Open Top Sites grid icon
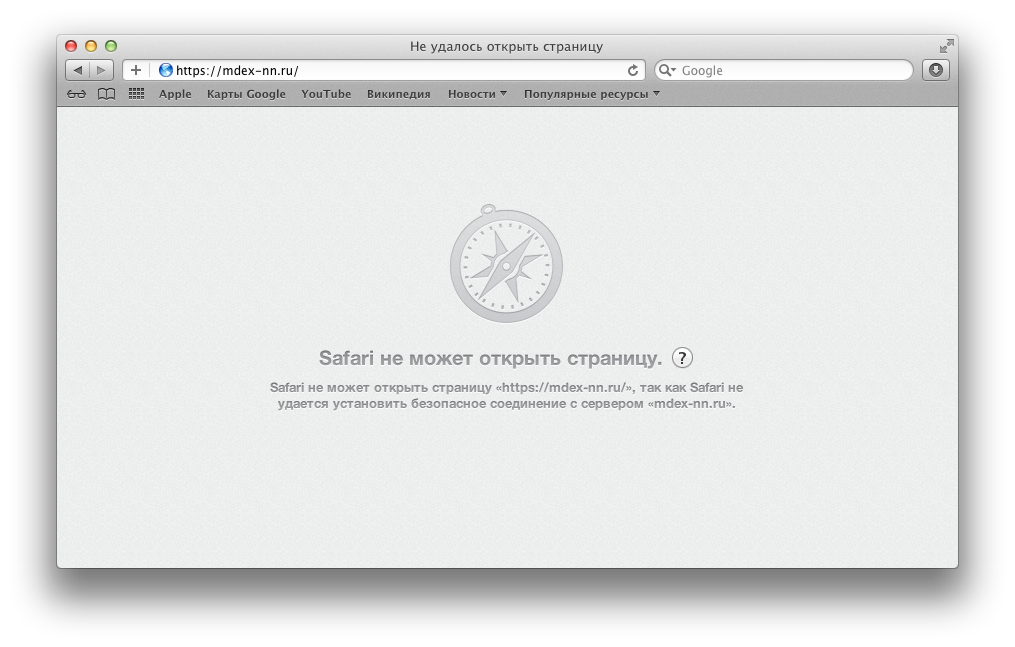1015x647 pixels. click(x=136, y=94)
